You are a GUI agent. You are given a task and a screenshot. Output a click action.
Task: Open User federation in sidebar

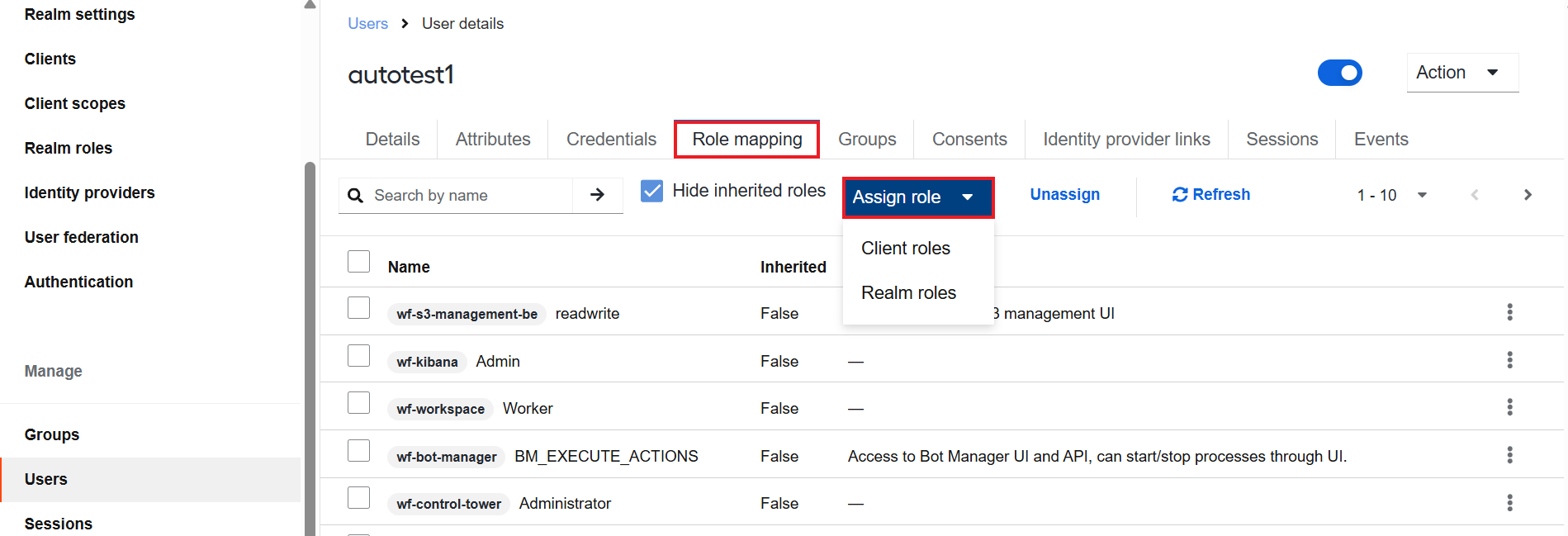(x=82, y=237)
